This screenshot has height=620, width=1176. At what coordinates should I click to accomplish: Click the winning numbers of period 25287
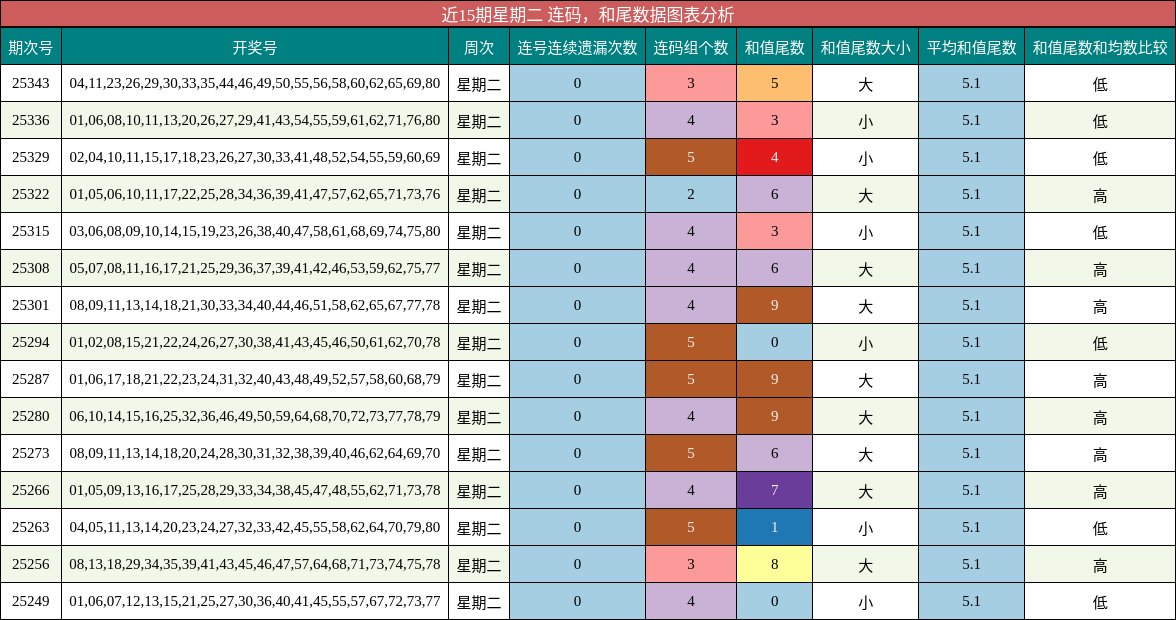[253, 379]
